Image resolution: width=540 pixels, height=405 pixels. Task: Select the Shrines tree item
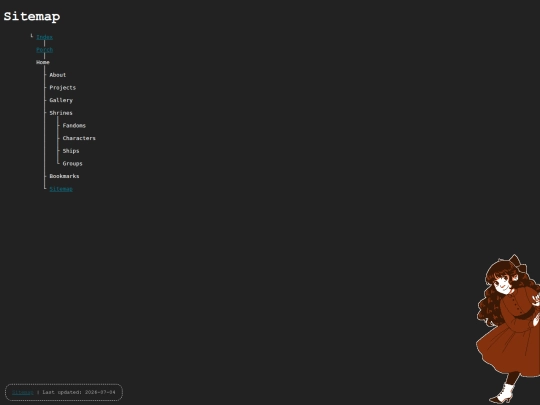pos(61,113)
